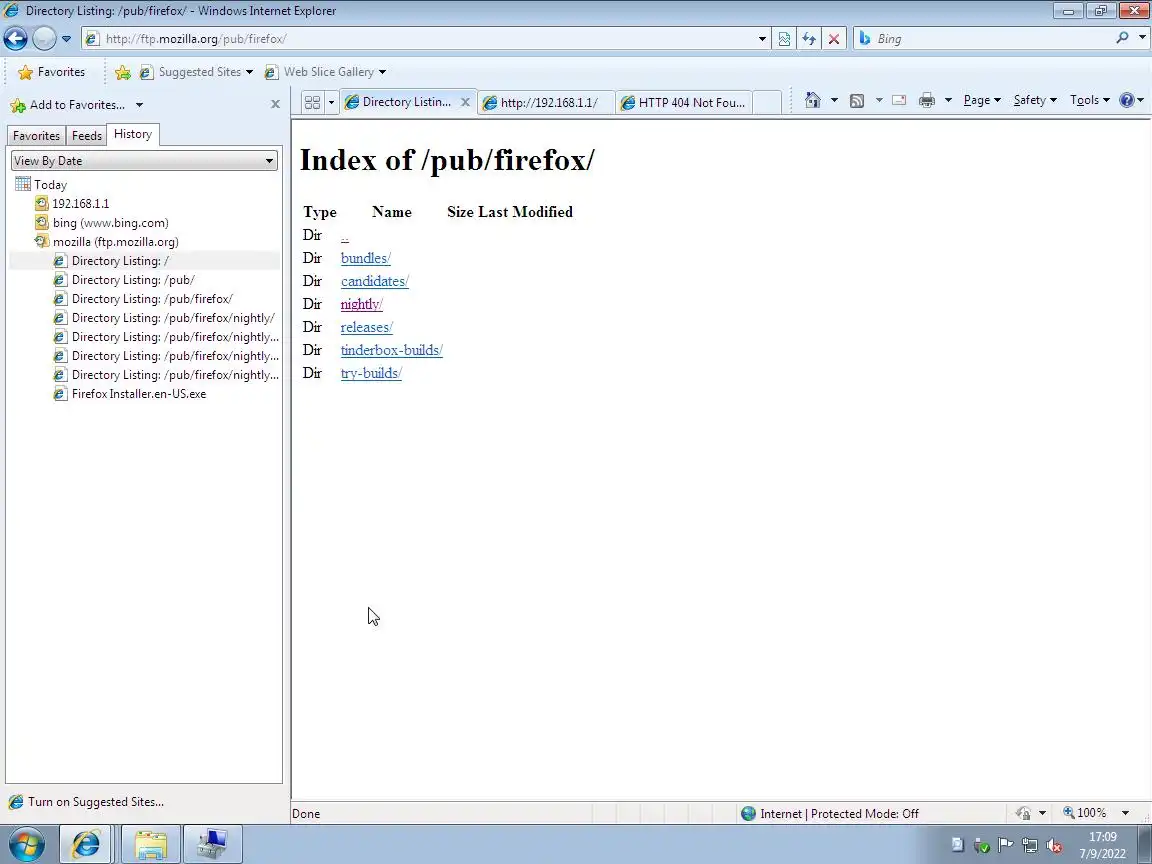Open the 192.168.1.1 history folder

(73, 204)
